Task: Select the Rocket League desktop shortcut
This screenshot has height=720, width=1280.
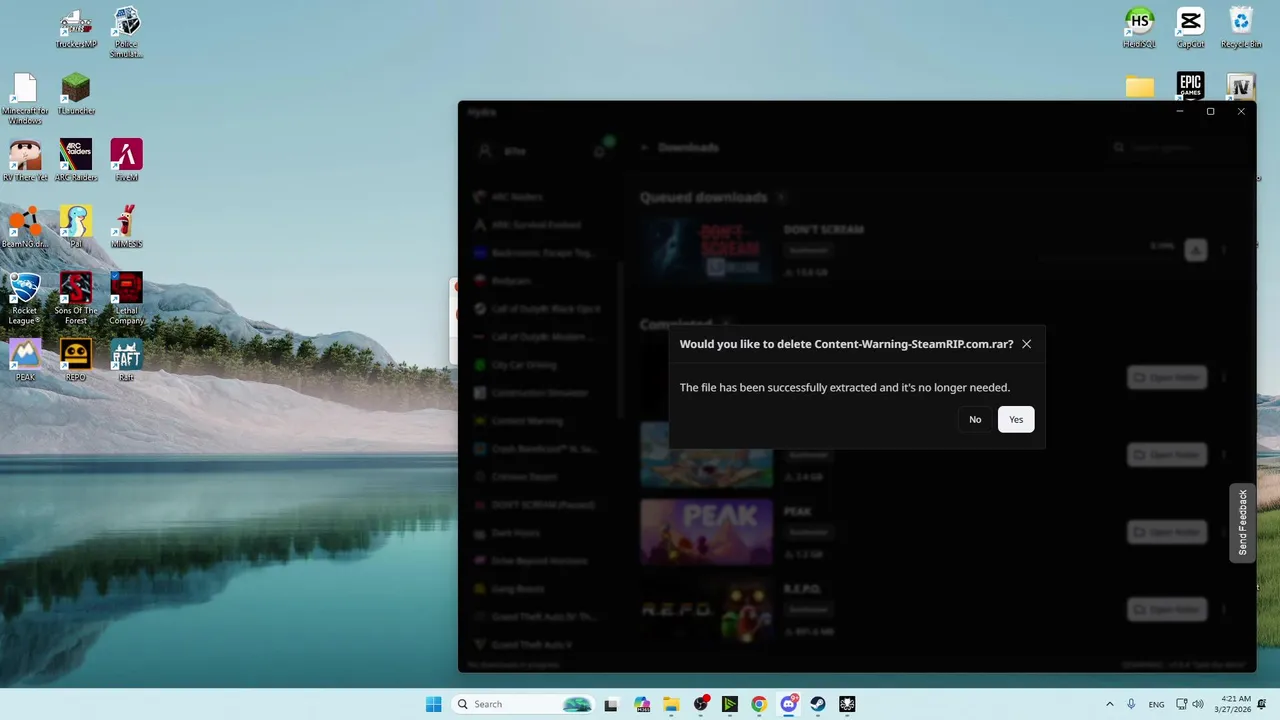Action: coord(25,299)
